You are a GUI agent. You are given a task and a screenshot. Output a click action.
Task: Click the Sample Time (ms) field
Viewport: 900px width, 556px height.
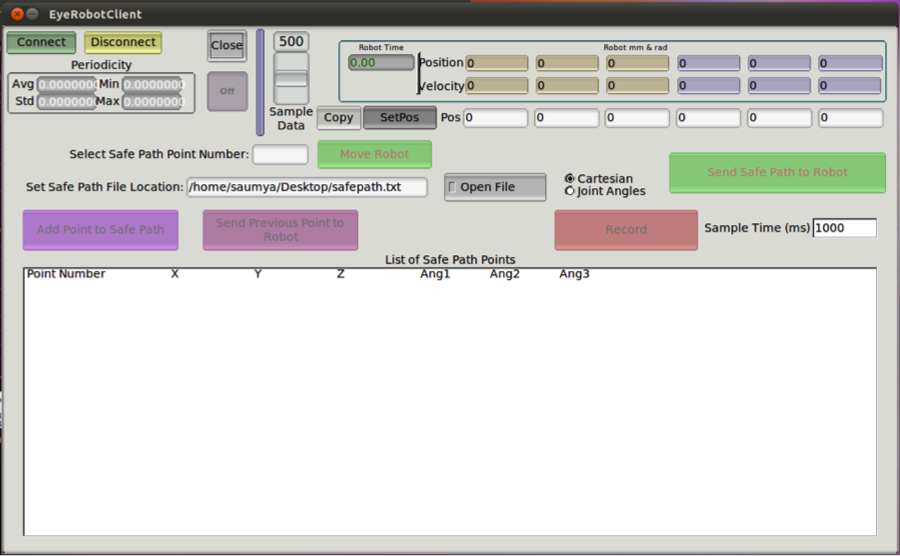point(844,228)
